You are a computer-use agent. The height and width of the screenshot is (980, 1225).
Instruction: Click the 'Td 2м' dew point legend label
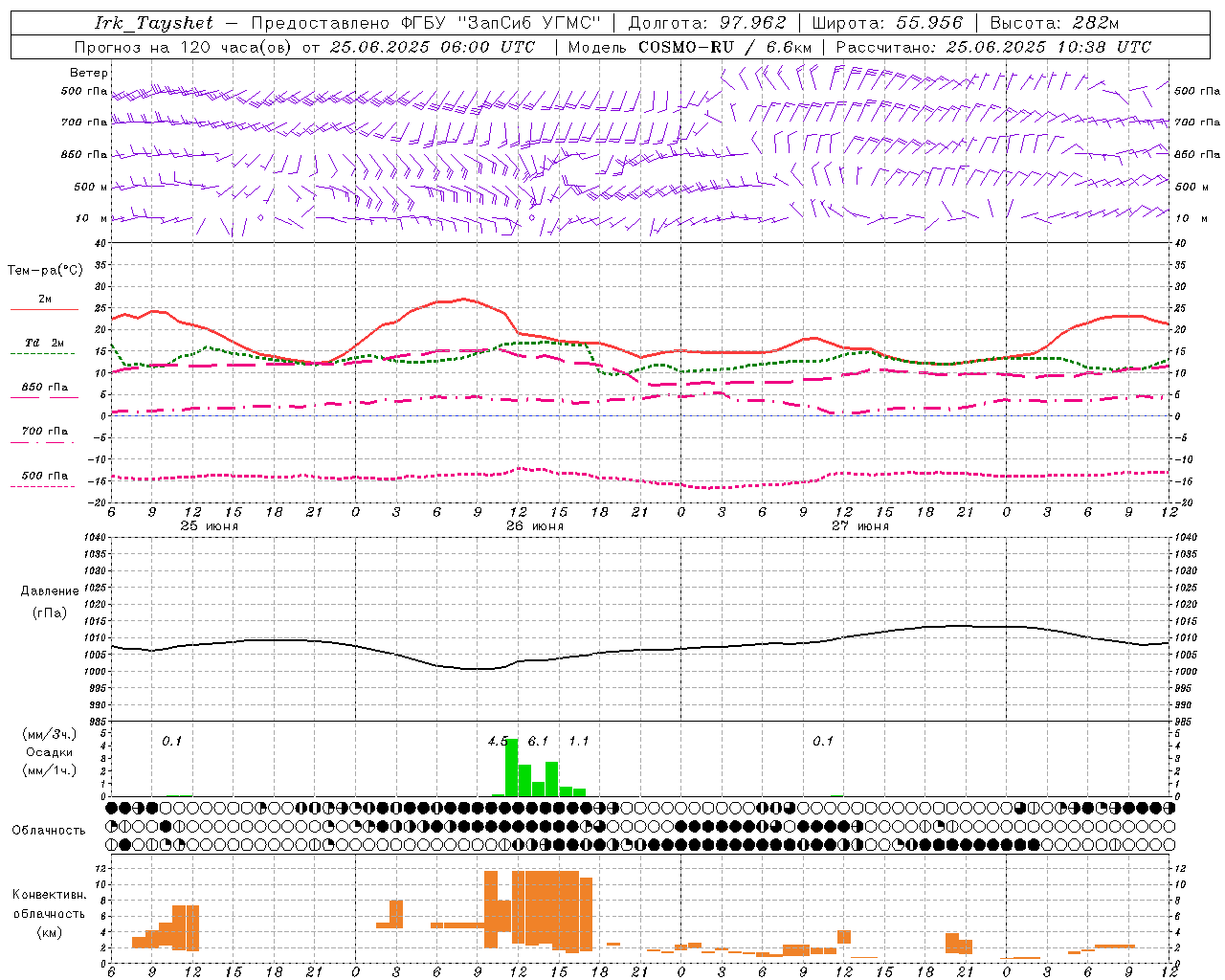tap(45, 343)
